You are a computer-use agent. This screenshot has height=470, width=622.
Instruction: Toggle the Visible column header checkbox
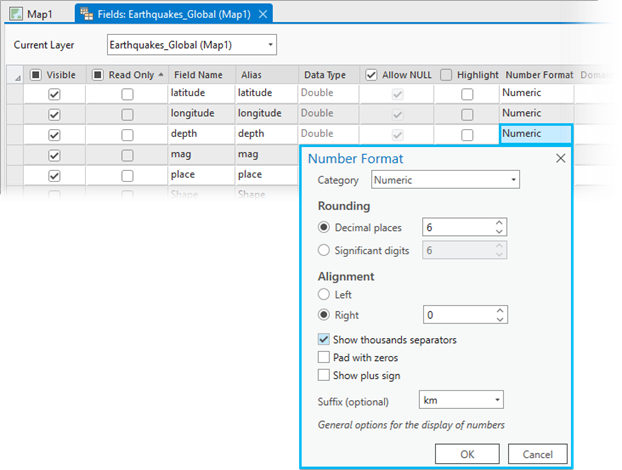(36, 75)
